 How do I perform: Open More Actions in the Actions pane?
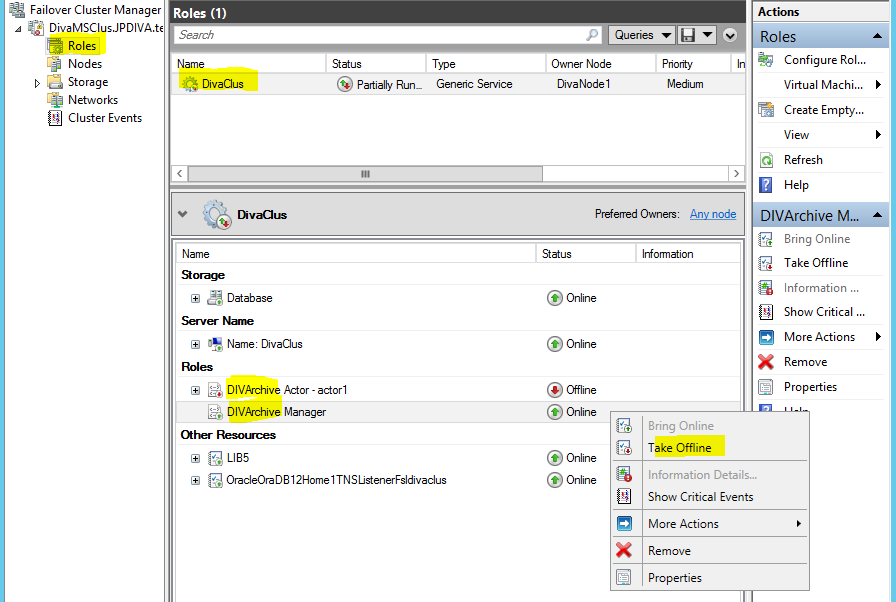819,337
